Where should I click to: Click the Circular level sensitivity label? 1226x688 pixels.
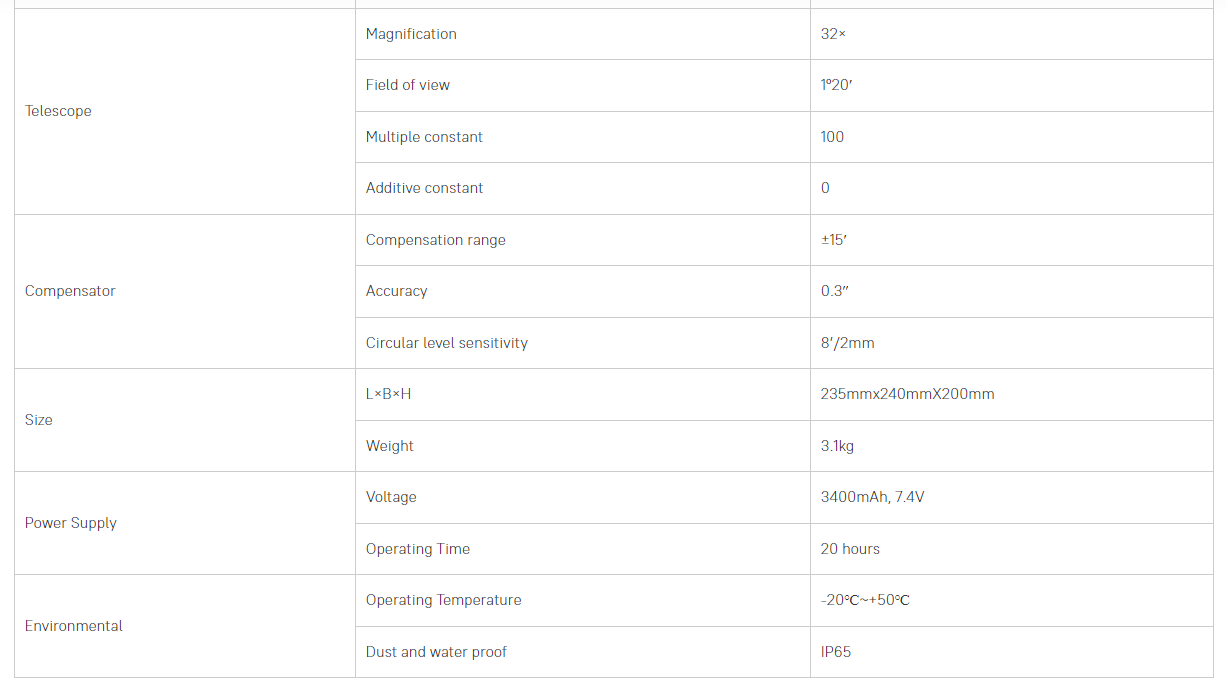click(x=447, y=343)
